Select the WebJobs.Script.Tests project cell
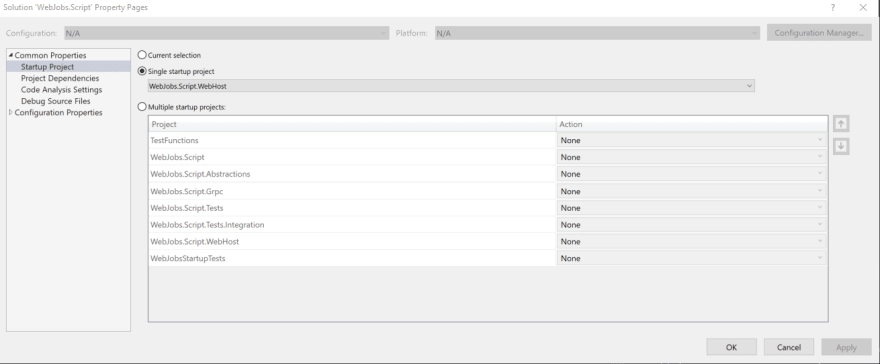Screen dimensions: 880x364 pyautogui.click(x=352, y=208)
